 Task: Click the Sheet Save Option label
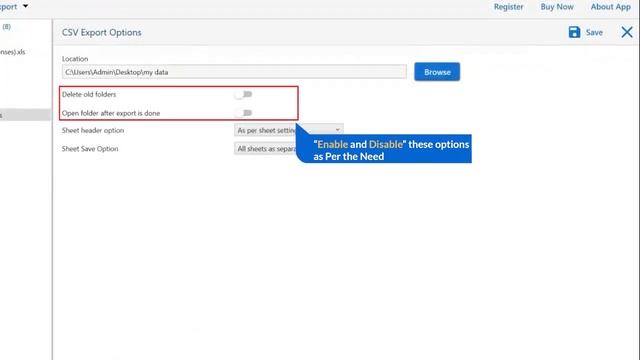coord(90,149)
